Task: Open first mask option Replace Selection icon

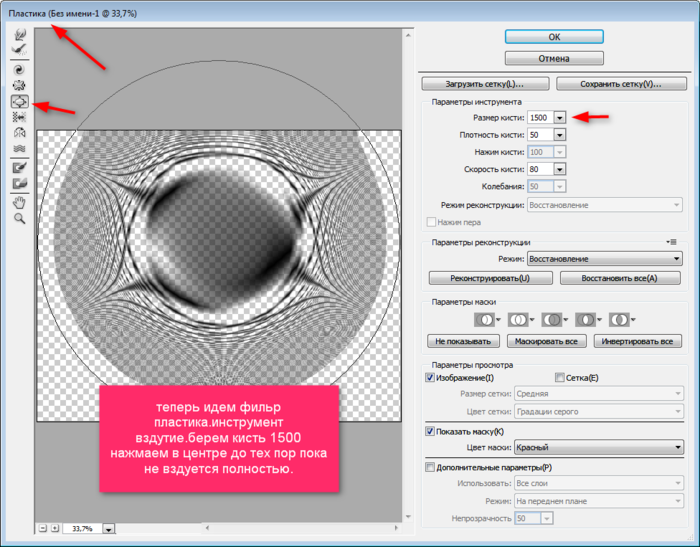Action: click(x=487, y=320)
